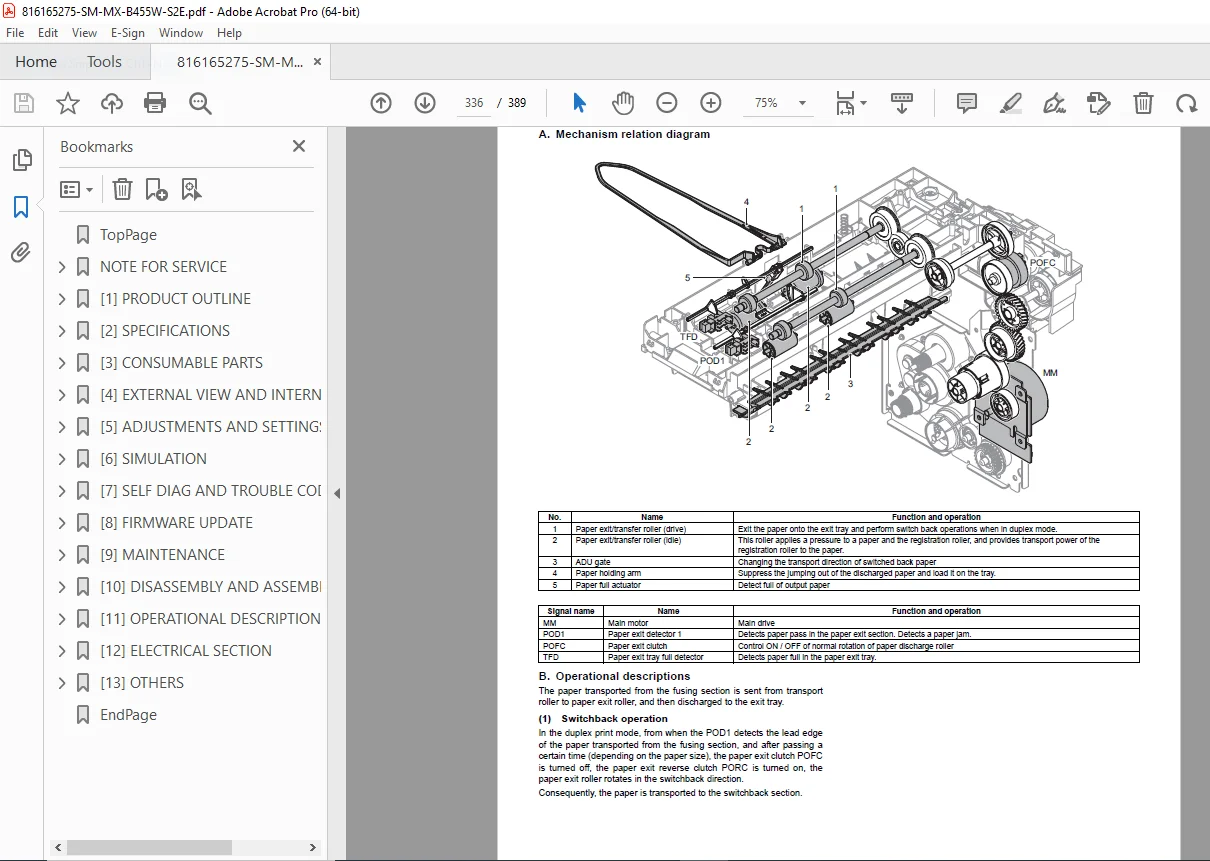Open the Edit PDF stamp tool
This screenshot has height=861, width=1210.
coord(1098,103)
